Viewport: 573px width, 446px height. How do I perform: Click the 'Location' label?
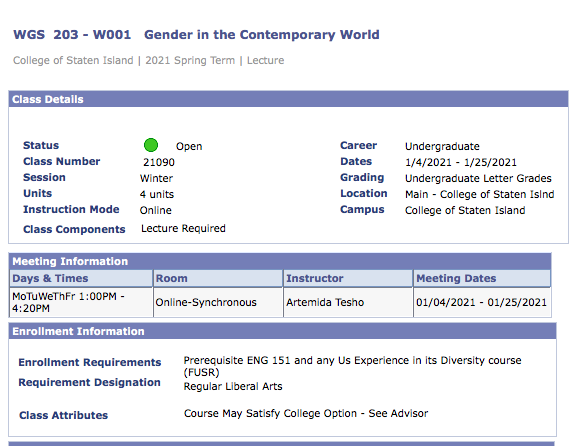[364, 193]
